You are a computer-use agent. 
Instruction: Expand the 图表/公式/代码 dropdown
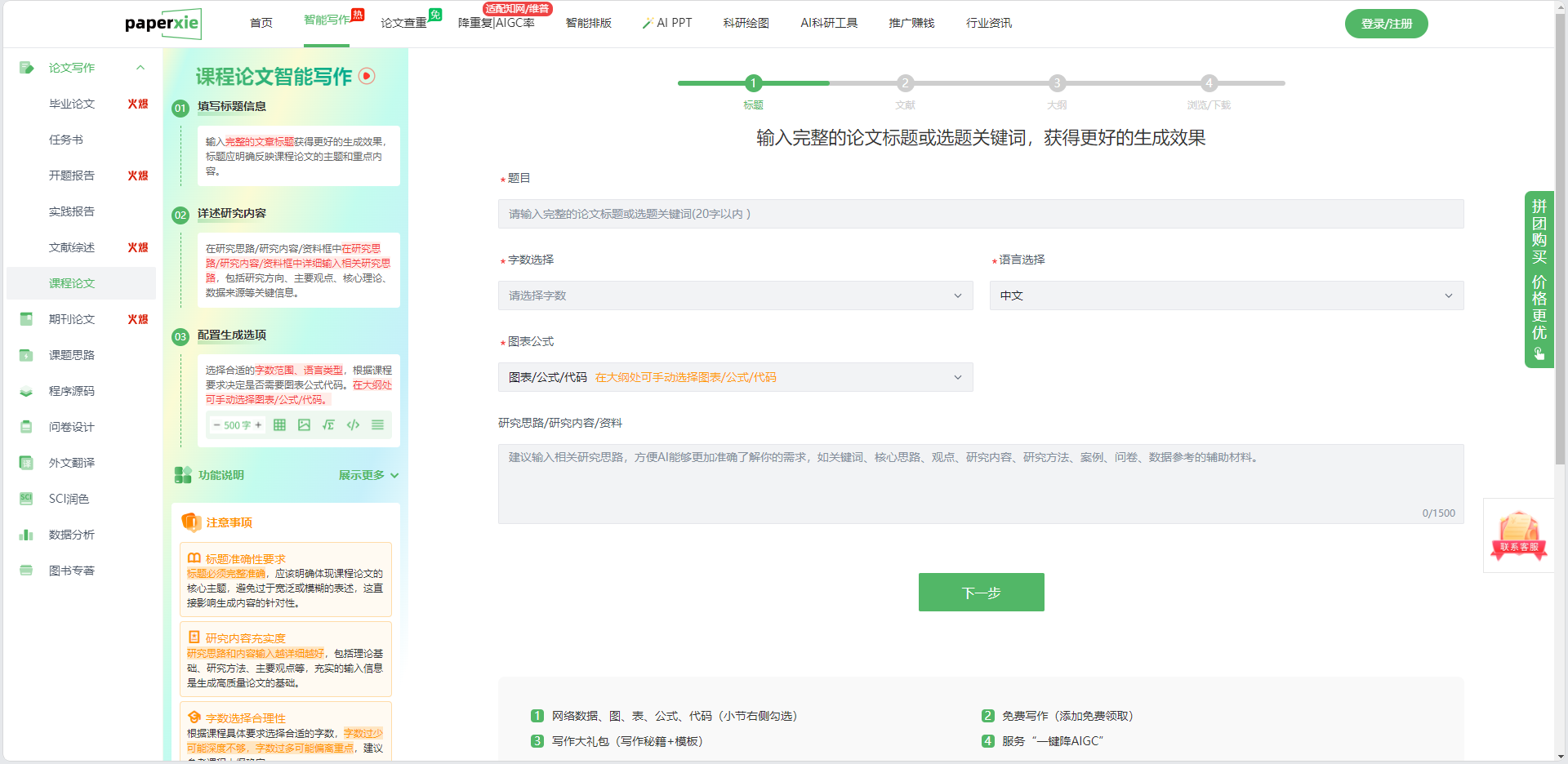coord(735,377)
